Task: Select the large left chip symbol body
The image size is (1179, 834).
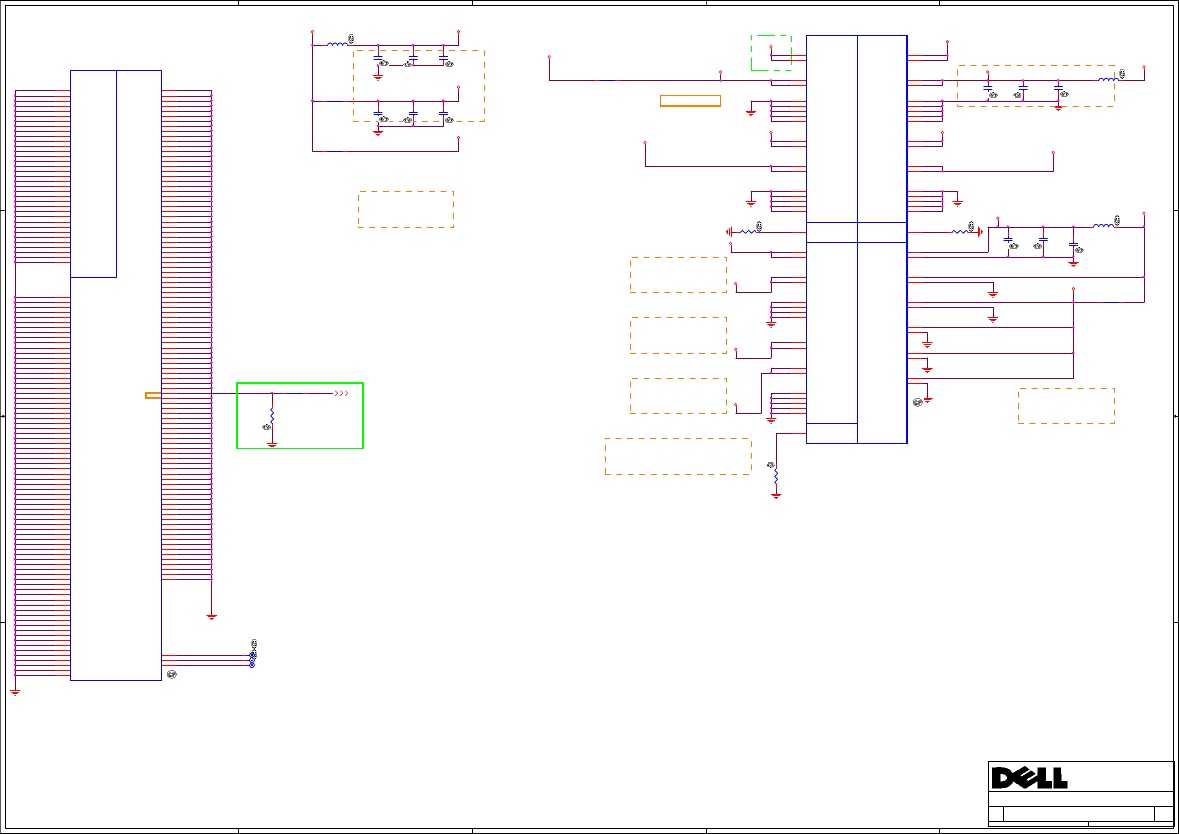Action: tap(116, 375)
